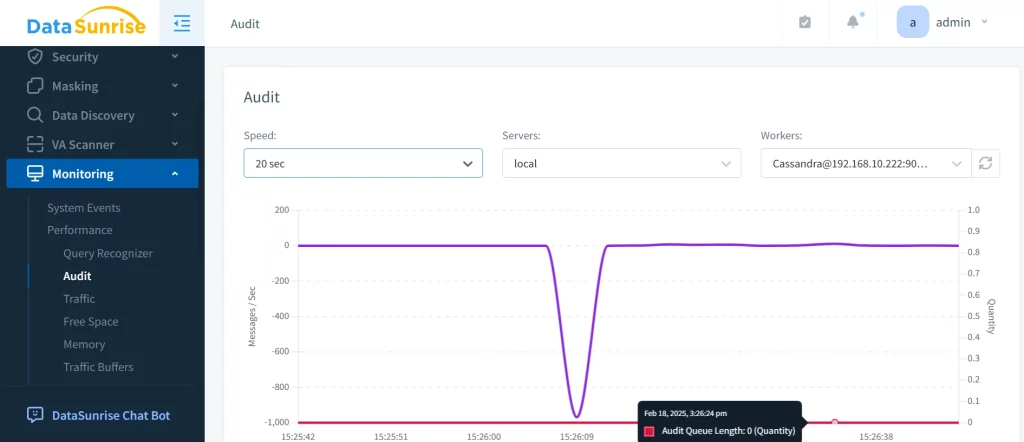Open the Speed dropdown showing 20 sec
The height and width of the screenshot is (442, 1024).
(x=363, y=163)
